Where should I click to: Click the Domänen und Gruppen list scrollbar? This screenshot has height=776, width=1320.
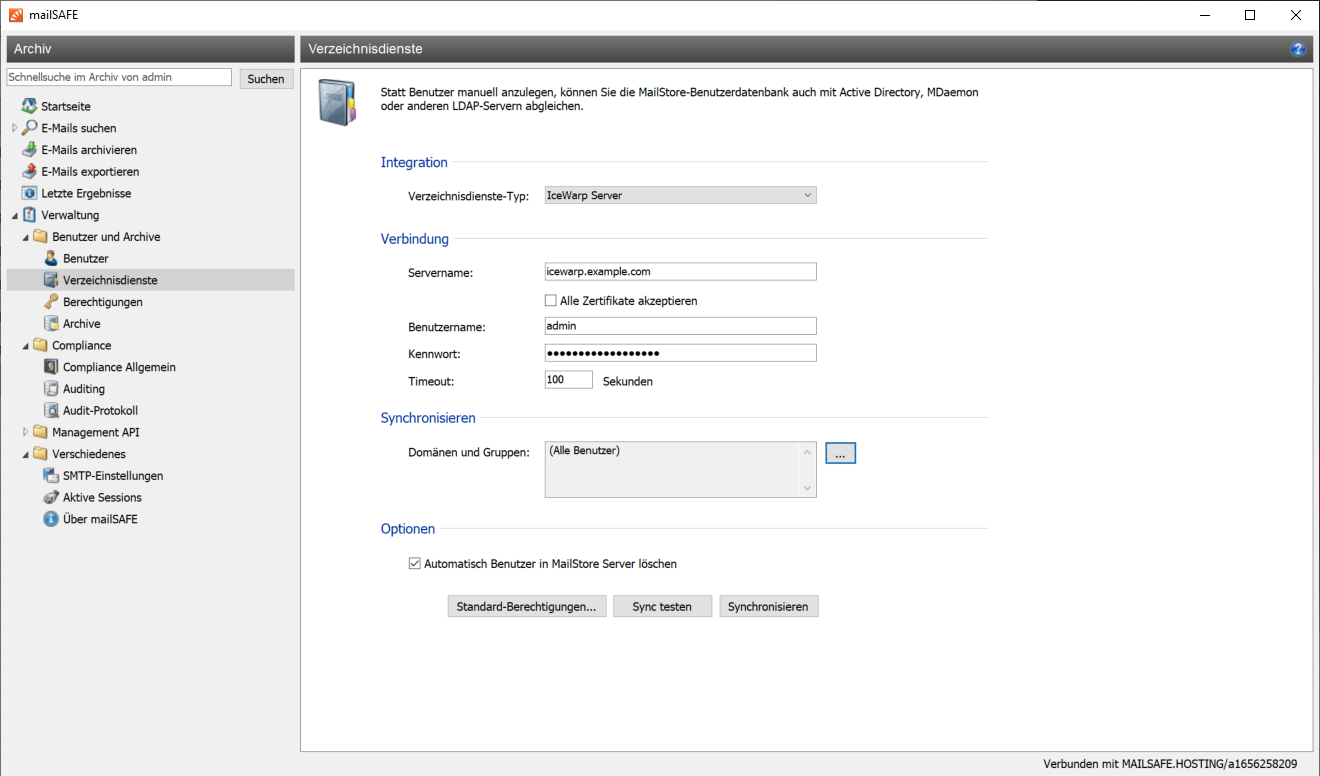808,470
